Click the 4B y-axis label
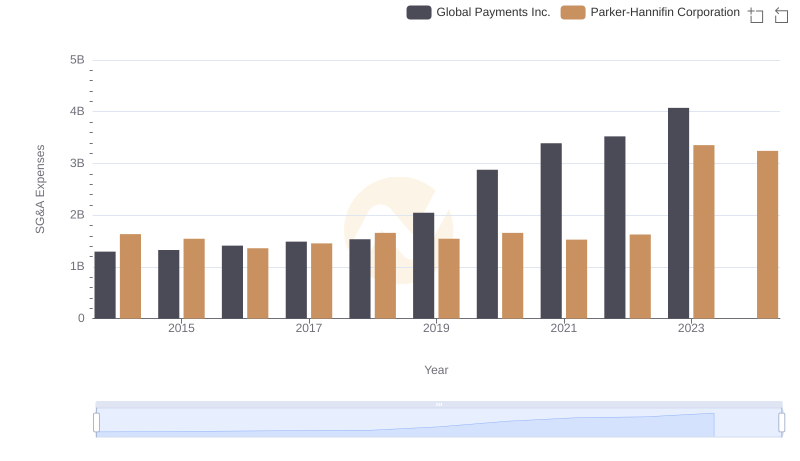This screenshot has width=800, height=461. [77, 112]
